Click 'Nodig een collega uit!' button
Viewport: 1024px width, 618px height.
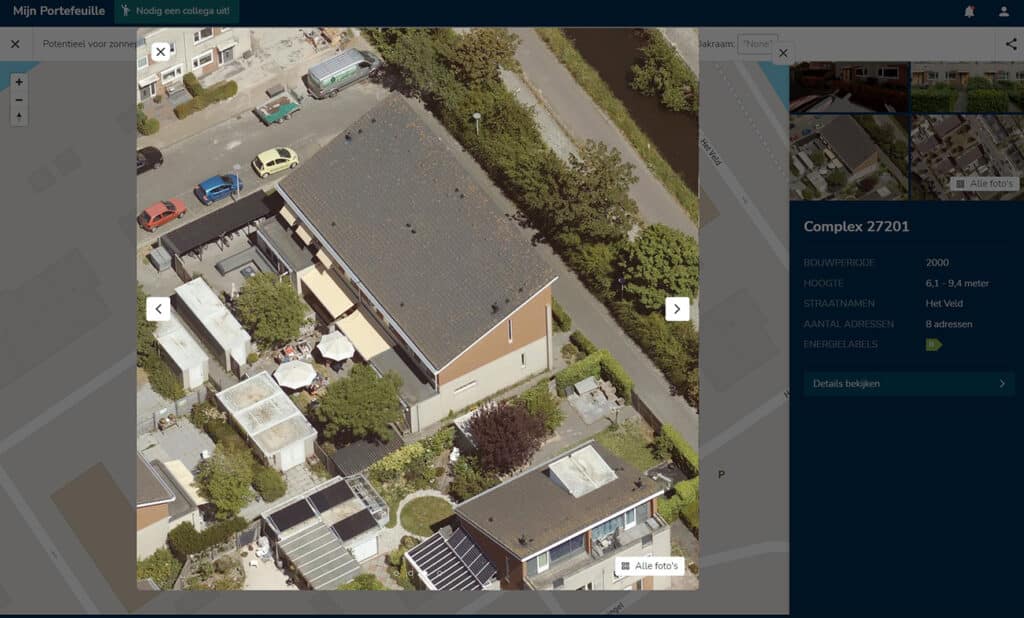(x=176, y=12)
